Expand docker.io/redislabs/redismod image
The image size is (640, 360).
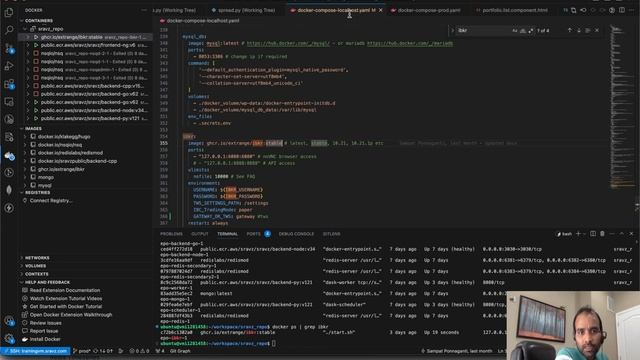(25, 153)
